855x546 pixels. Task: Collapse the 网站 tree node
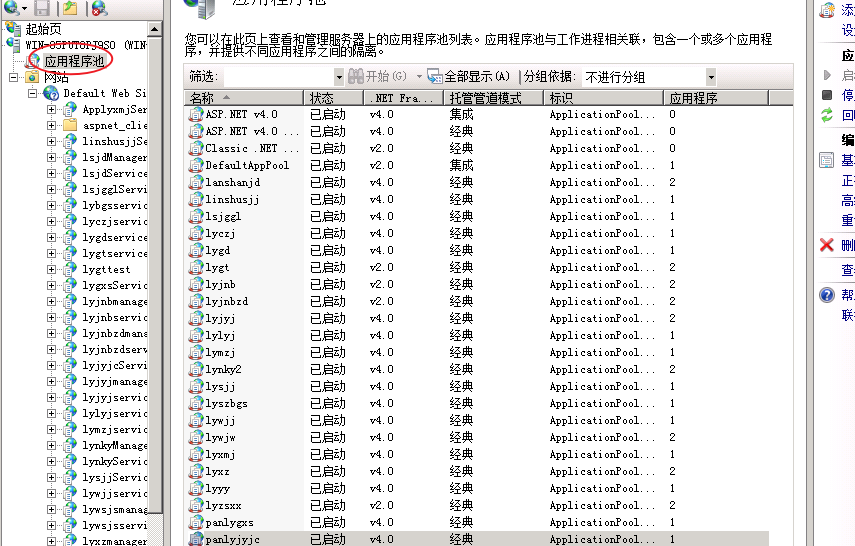(14, 77)
